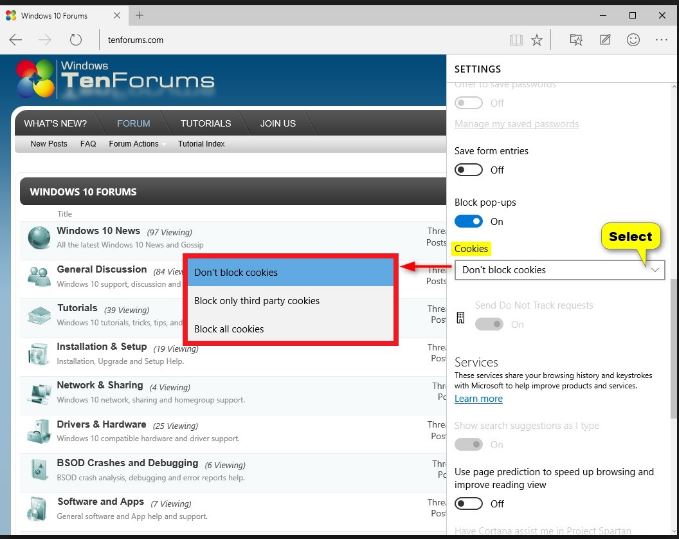679x539 pixels.
Task: Click settings scrollbar up arrow
Action: pos(673,87)
